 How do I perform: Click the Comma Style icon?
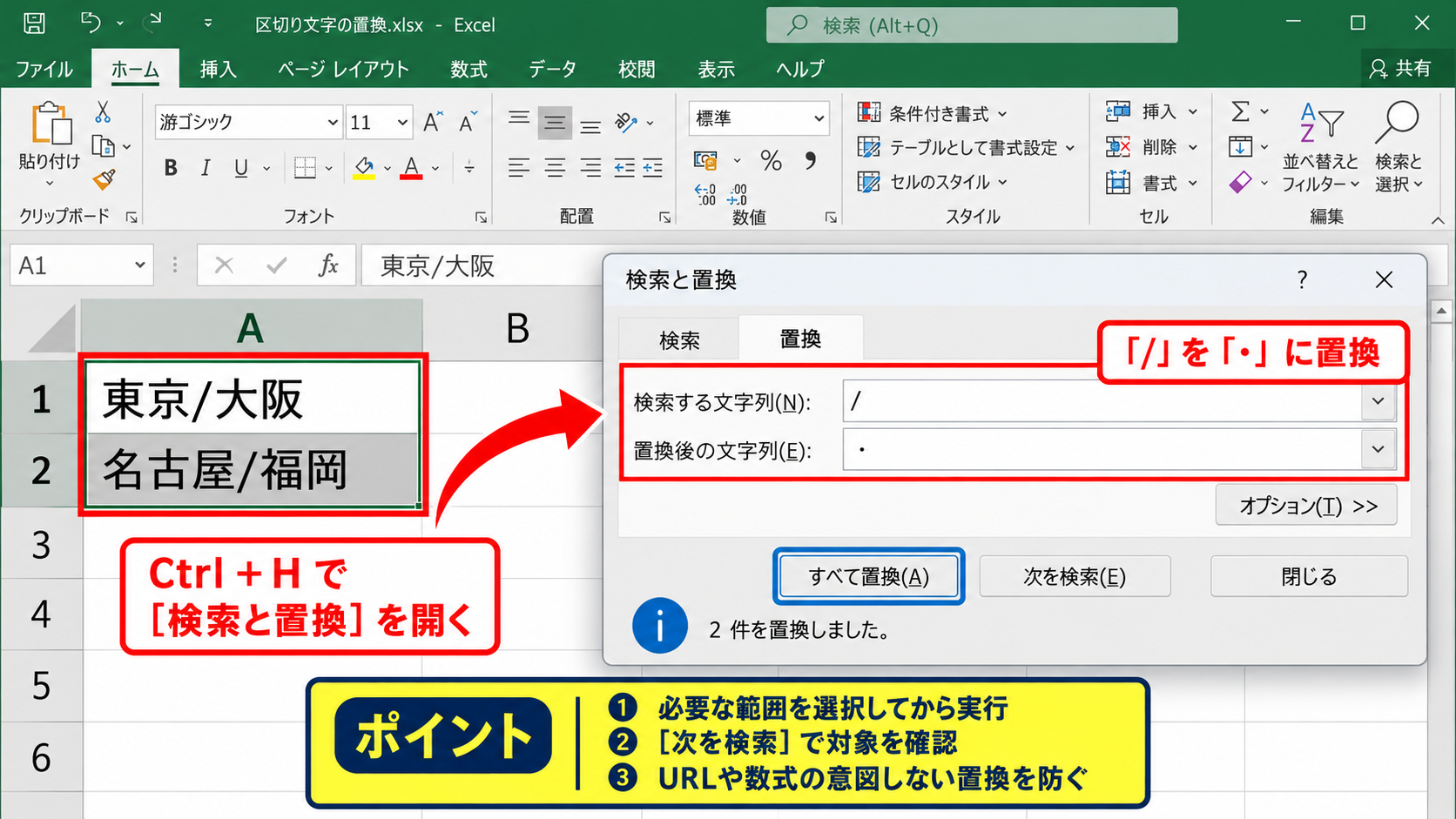pos(811,160)
